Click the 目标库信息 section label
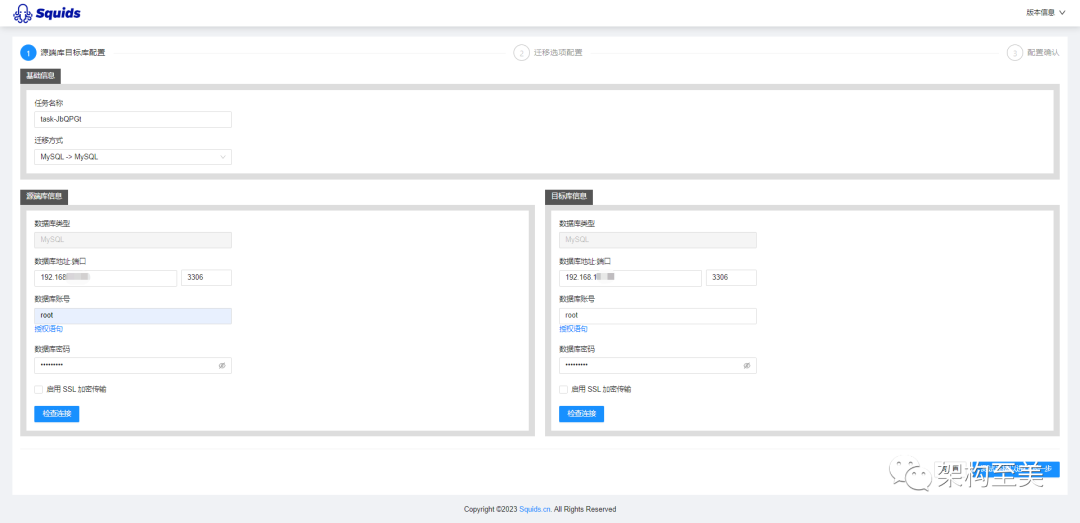 pyautogui.click(x=569, y=196)
